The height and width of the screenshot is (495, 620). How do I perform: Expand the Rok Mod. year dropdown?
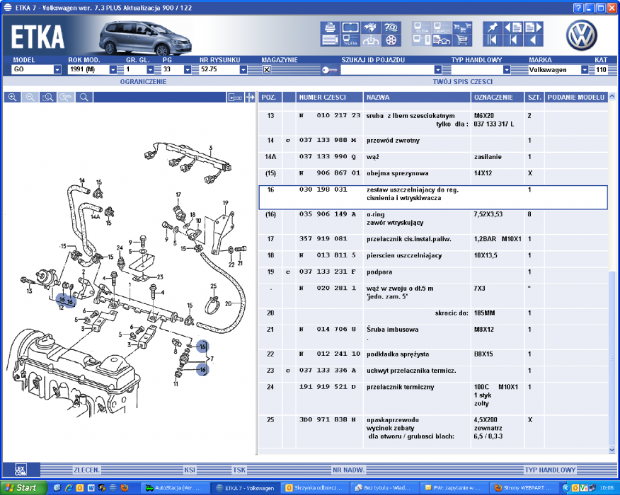click(115, 70)
